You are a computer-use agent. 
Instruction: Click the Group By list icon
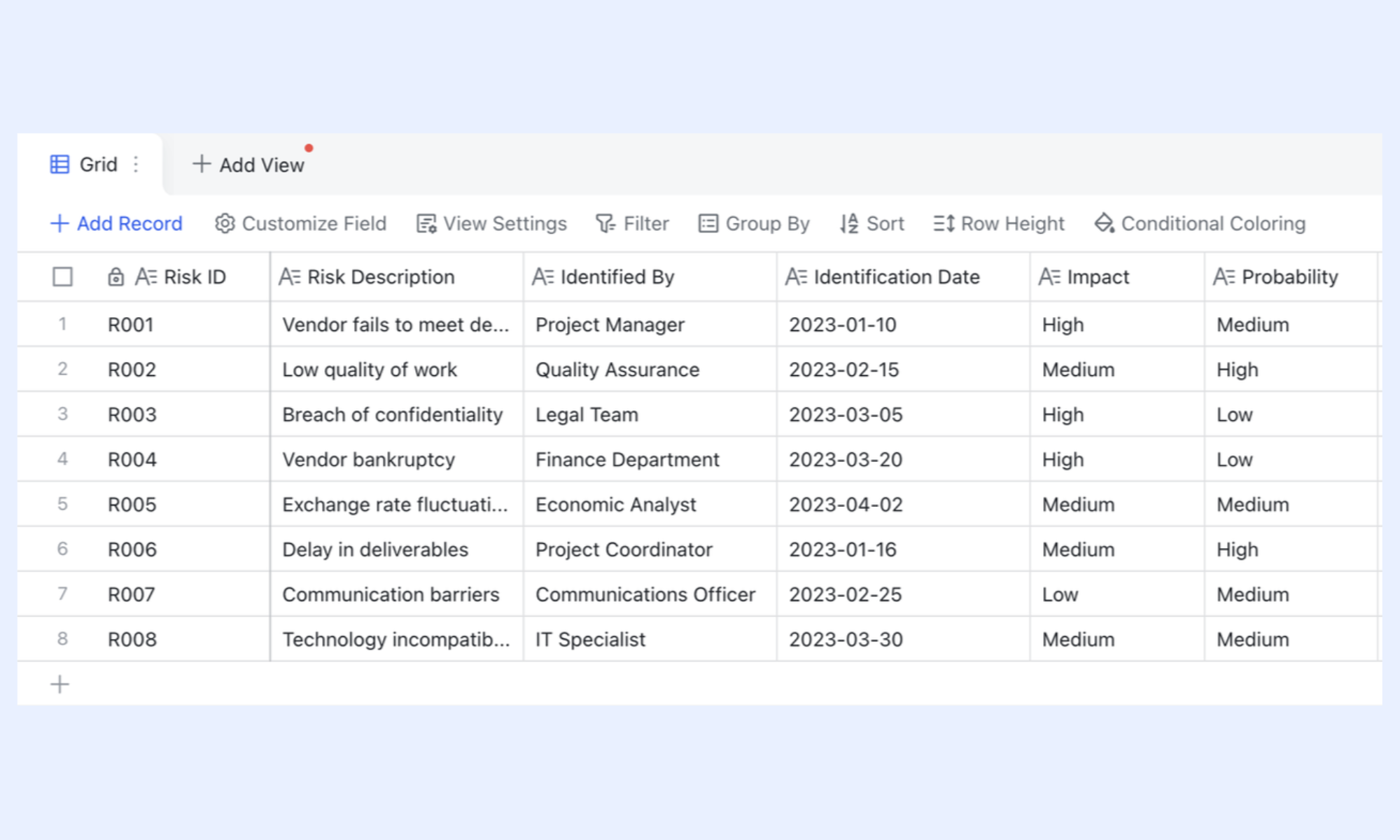708,223
